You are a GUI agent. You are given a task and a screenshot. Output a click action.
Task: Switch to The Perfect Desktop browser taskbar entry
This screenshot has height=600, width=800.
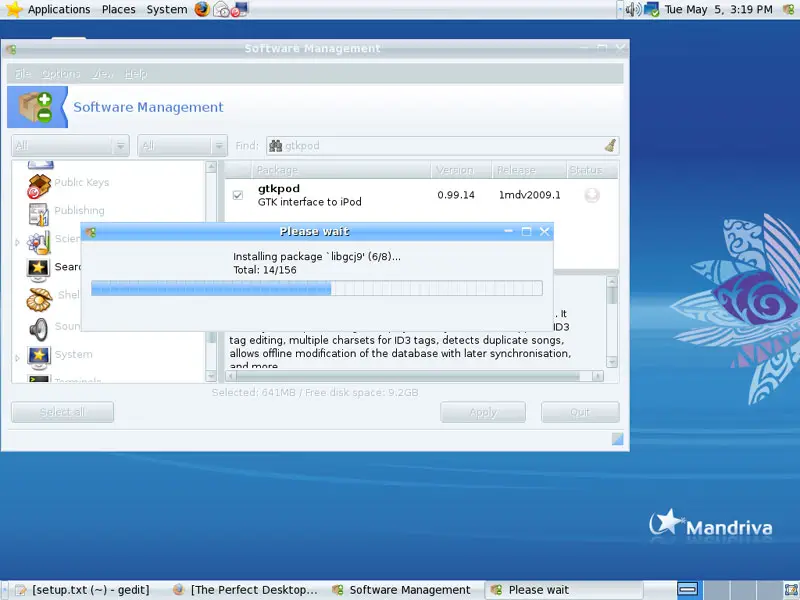point(246,590)
